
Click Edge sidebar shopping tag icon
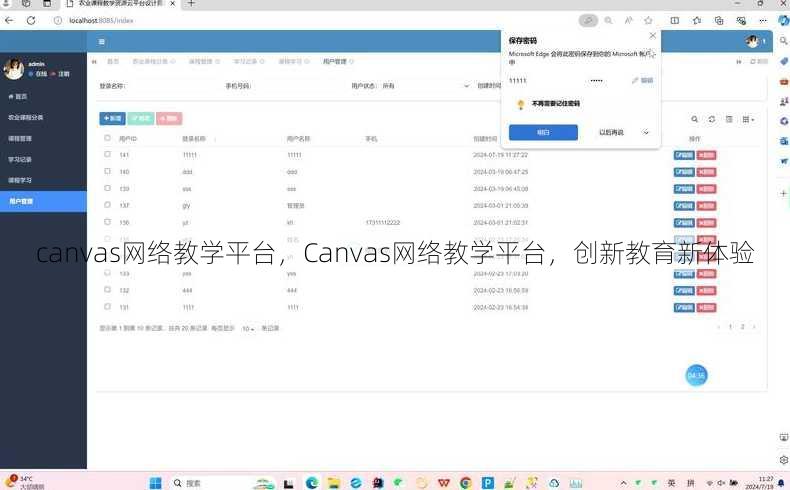(783, 61)
